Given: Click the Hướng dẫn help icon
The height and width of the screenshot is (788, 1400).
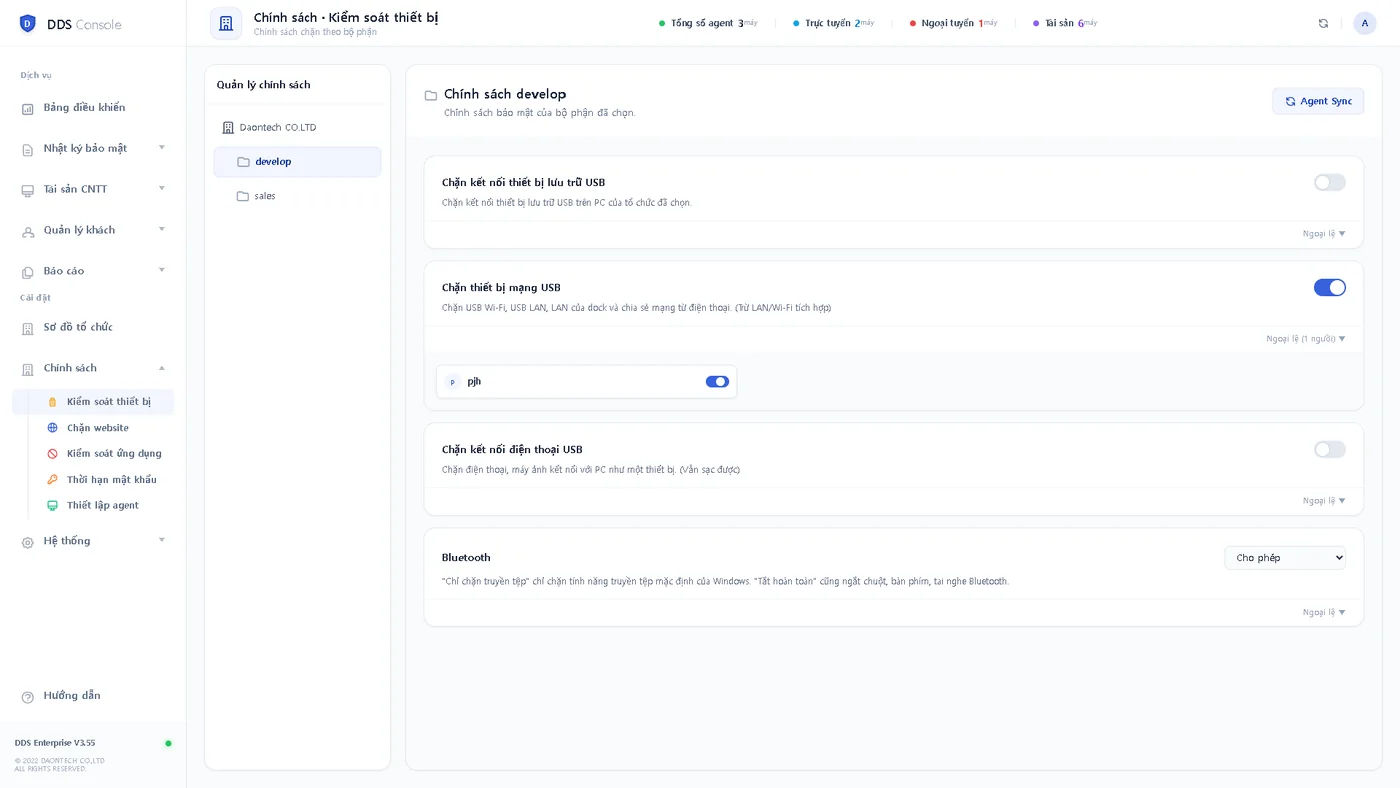Looking at the screenshot, I should coord(28,697).
